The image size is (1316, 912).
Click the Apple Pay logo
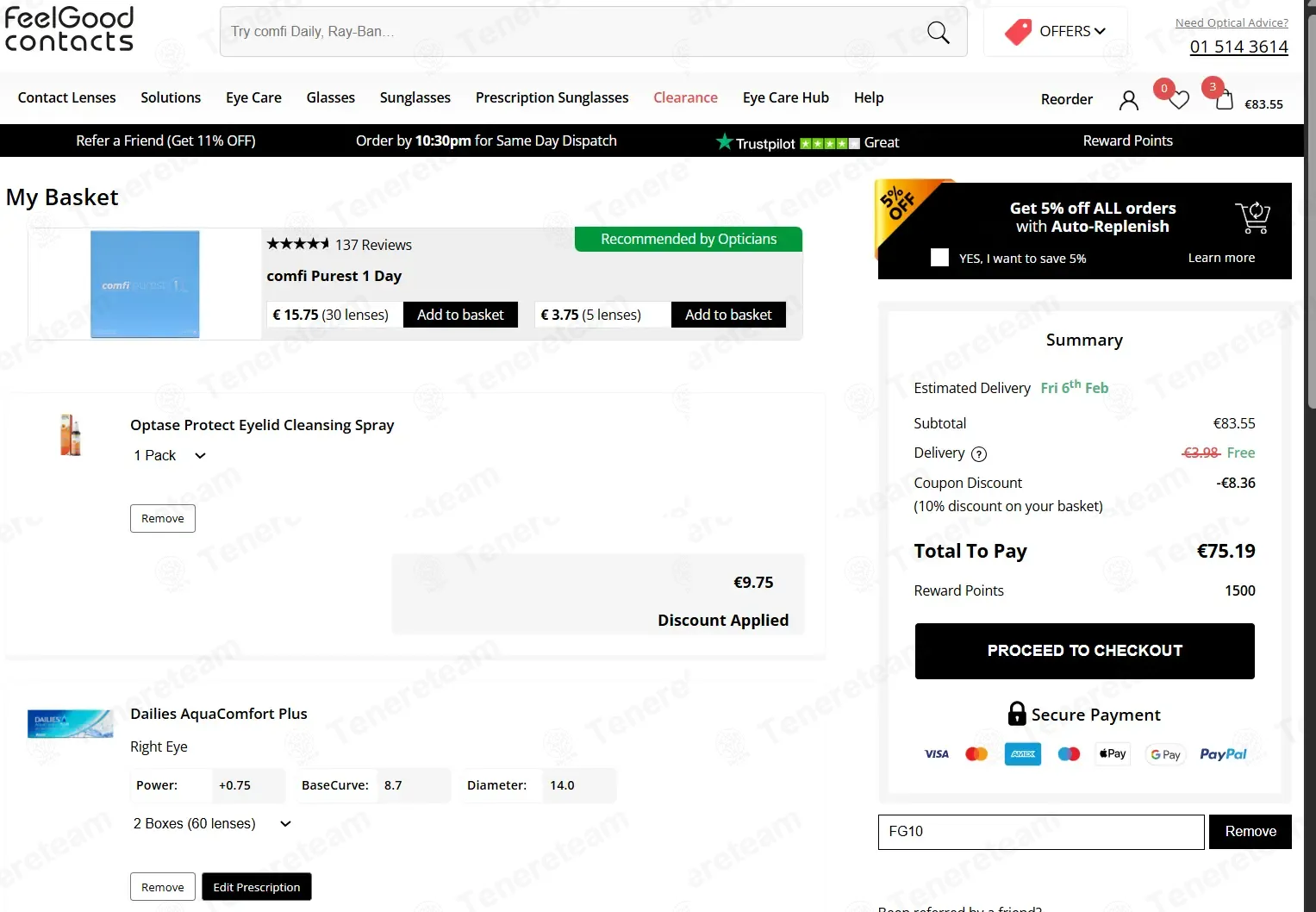[x=1113, y=754]
